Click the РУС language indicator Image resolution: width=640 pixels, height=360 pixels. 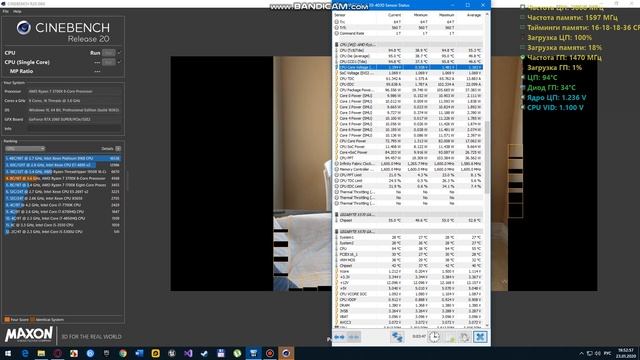click(607, 353)
